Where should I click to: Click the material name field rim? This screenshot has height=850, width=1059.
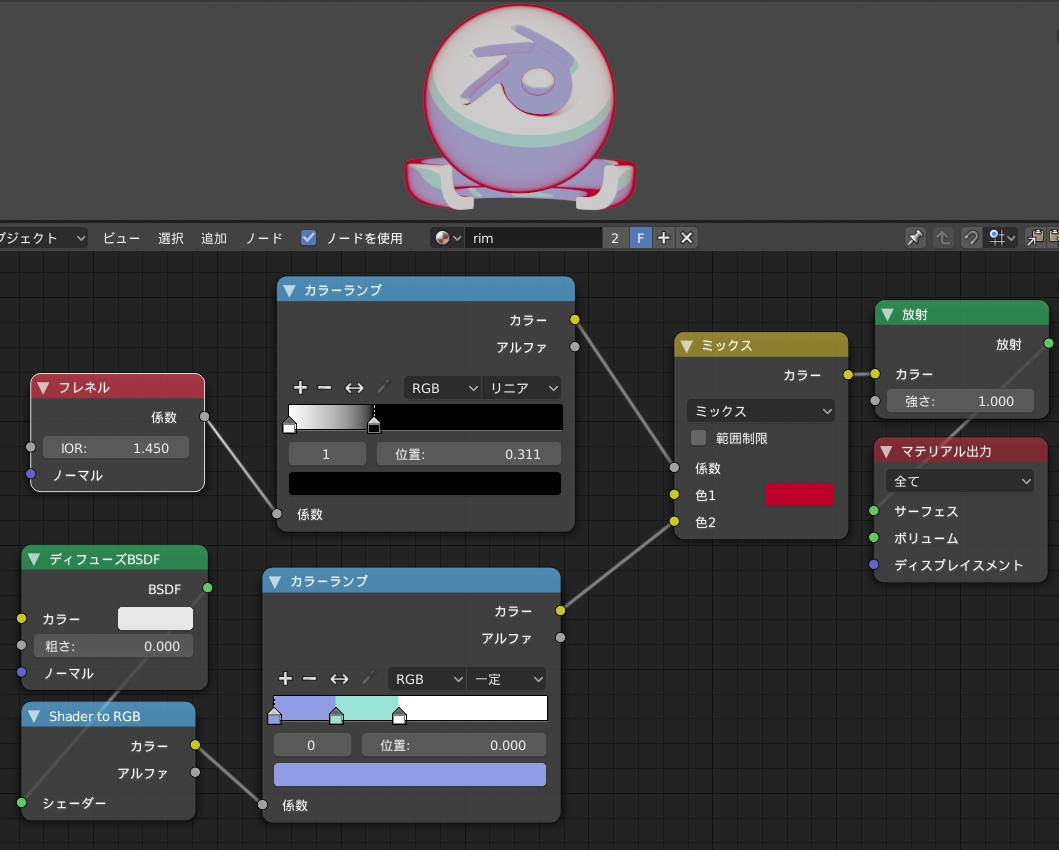click(x=533, y=238)
